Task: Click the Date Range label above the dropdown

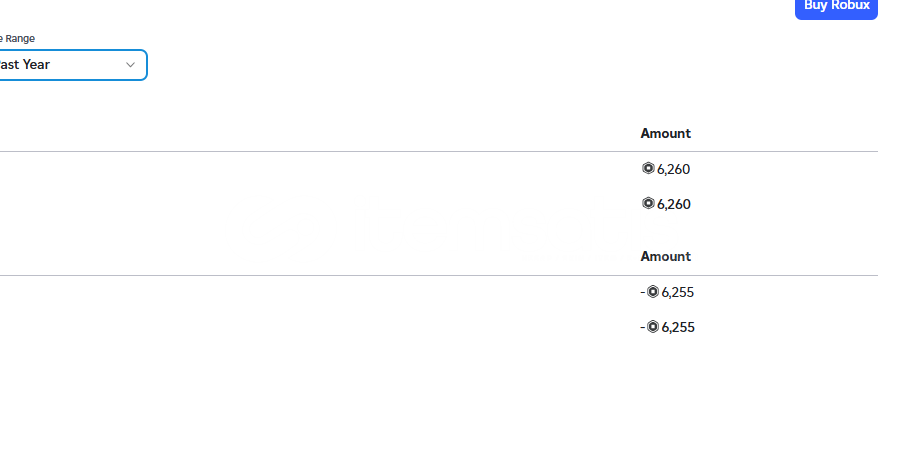Action: tap(17, 39)
